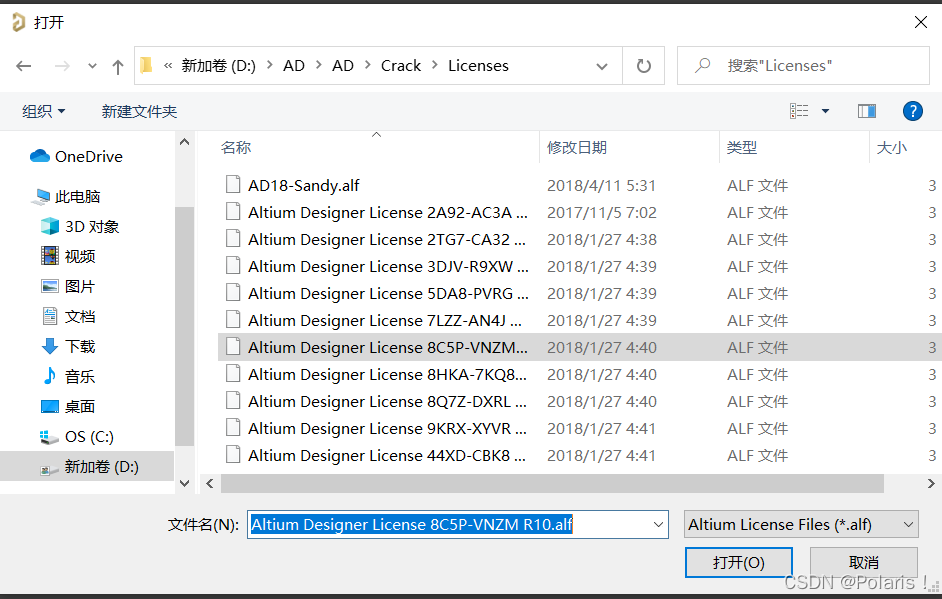Click Crack in the address path

click(401, 65)
